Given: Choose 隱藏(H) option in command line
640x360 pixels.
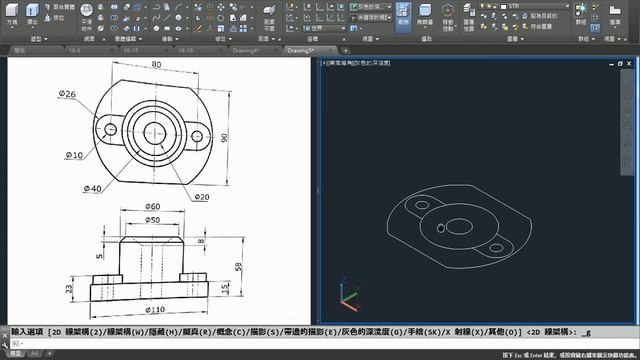Looking at the screenshot, I should point(164,332).
